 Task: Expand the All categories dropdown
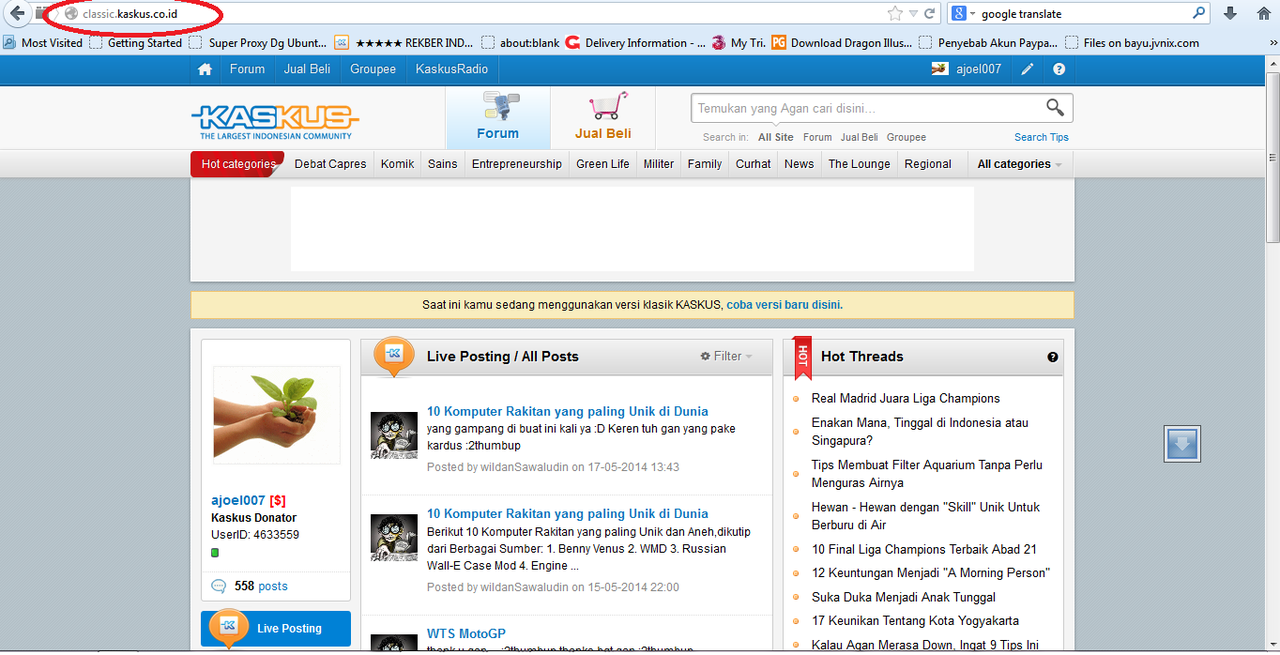(1019, 164)
